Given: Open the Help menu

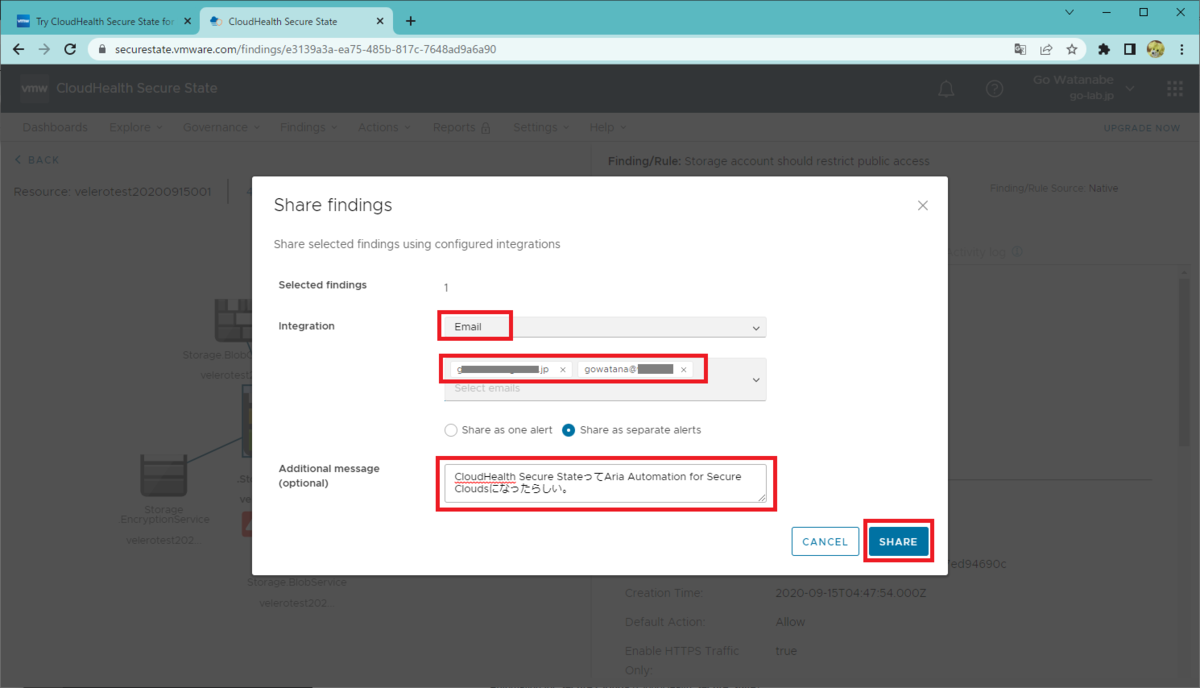Looking at the screenshot, I should [607, 127].
